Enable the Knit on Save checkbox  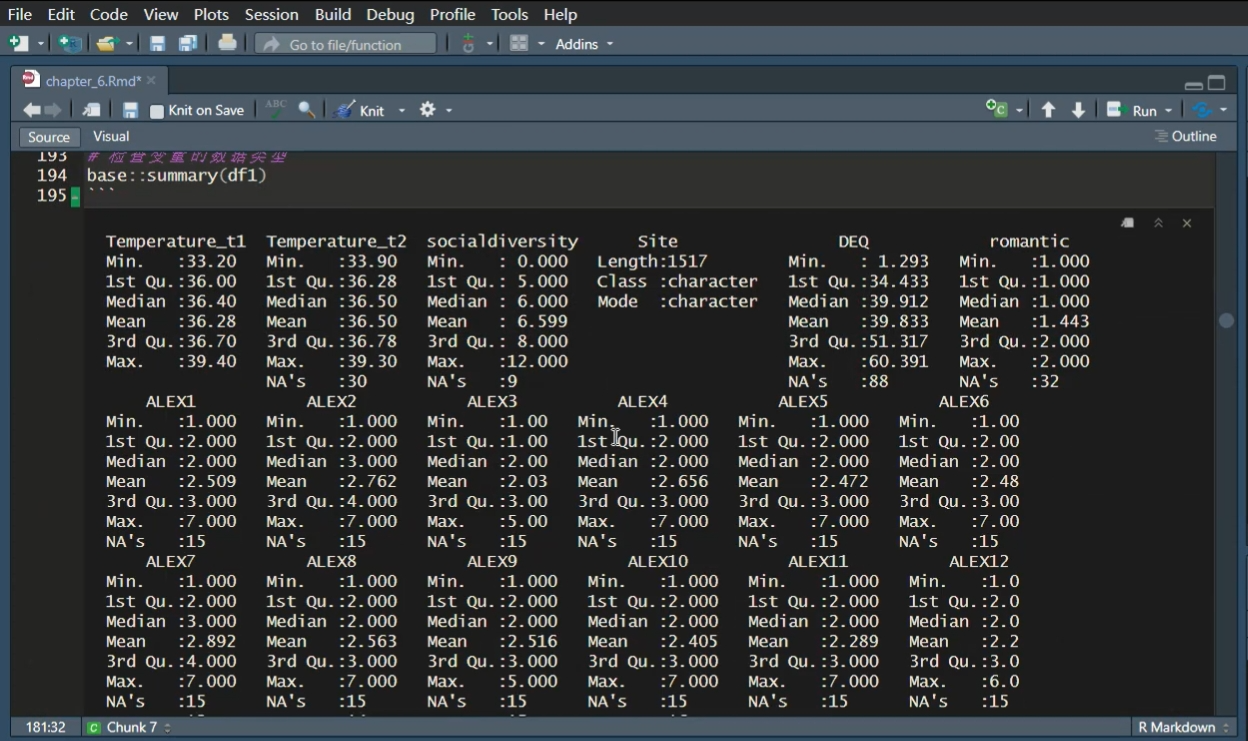157,111
